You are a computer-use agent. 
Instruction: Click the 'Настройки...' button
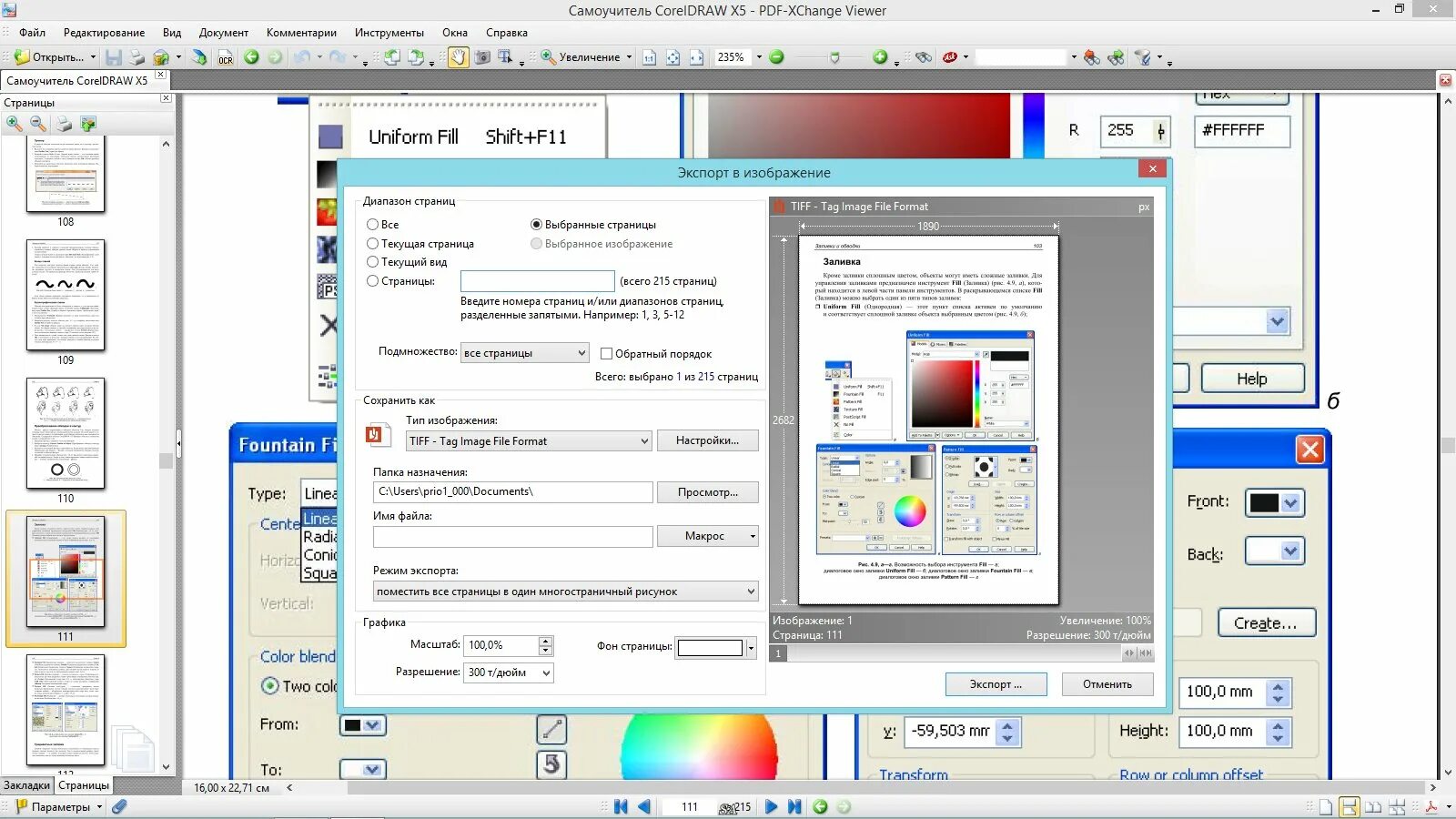point(707,440)
